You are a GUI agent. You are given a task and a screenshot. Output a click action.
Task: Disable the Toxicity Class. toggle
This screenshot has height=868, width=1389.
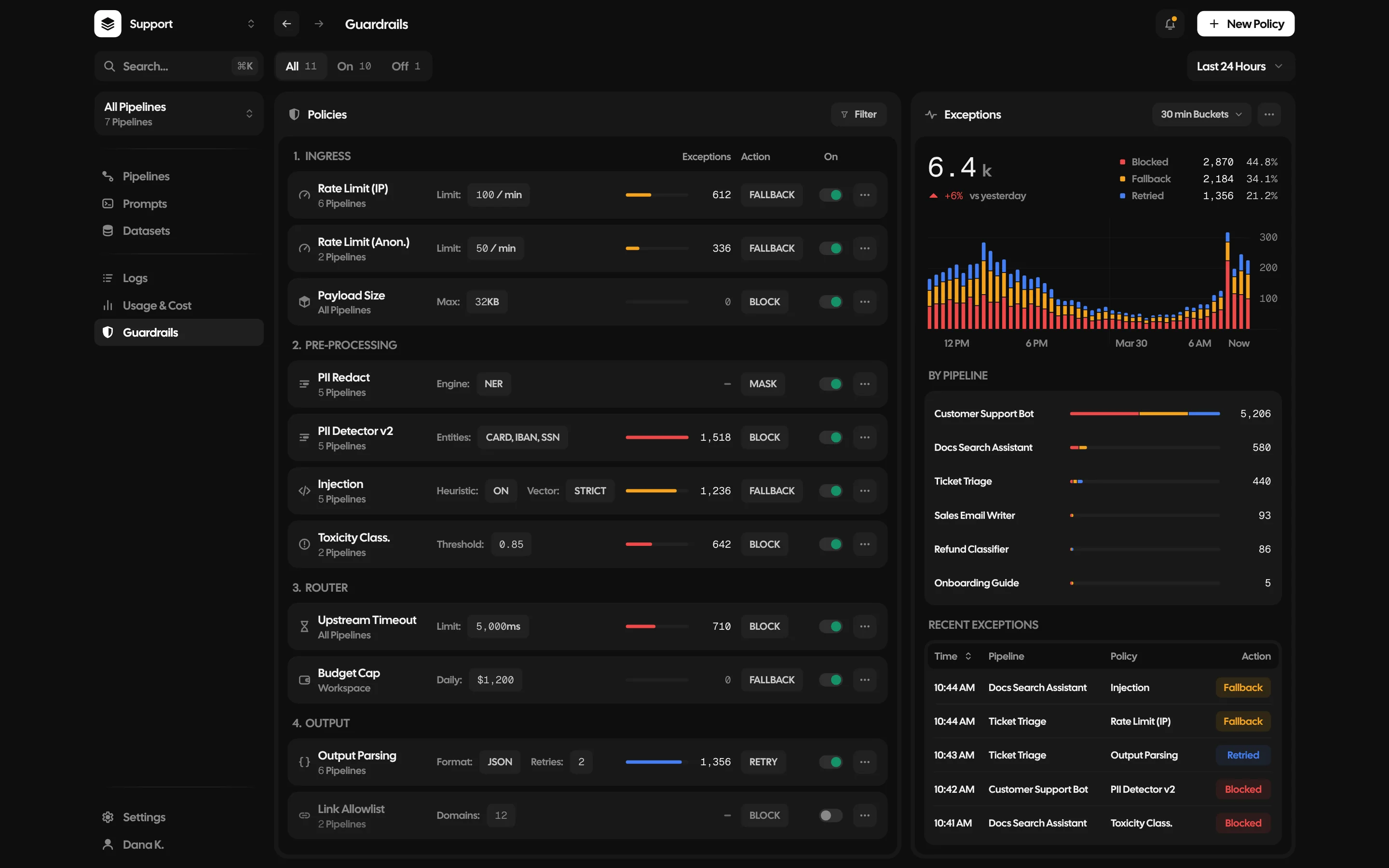pos(831,544)
